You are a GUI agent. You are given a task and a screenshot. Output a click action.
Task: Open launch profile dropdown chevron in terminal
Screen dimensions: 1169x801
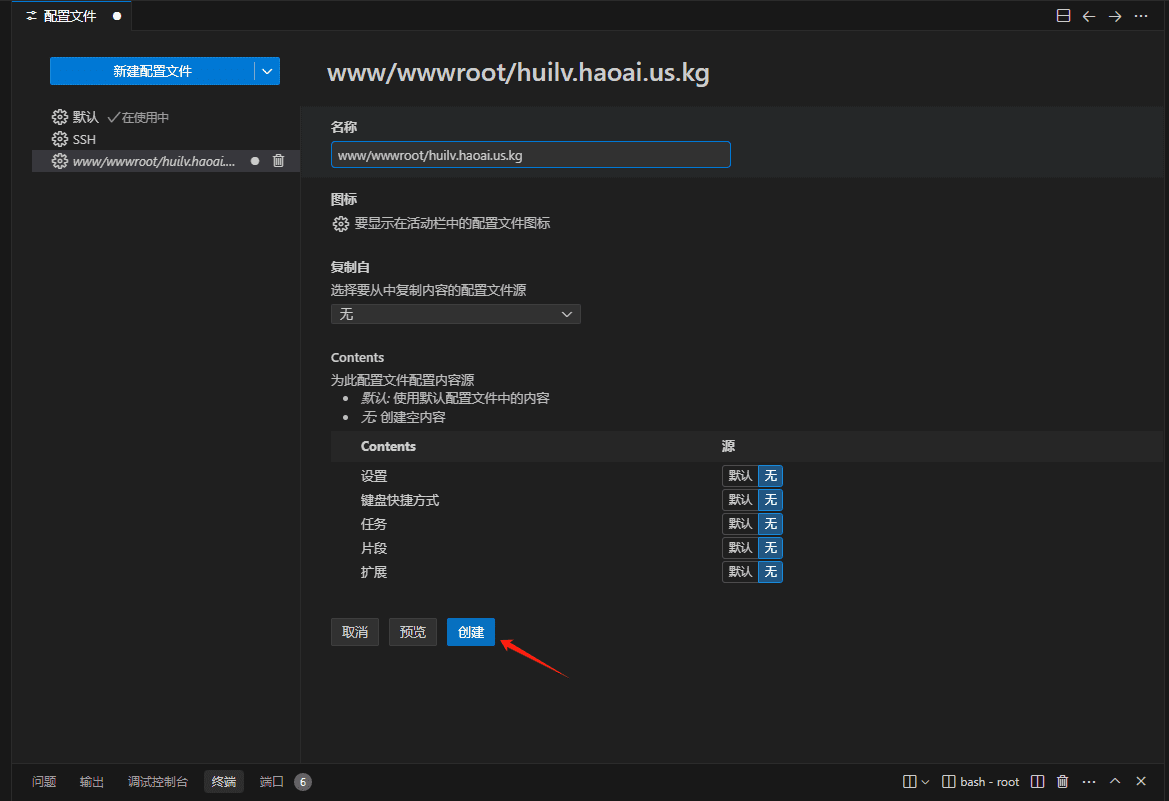tap(925, 782)
